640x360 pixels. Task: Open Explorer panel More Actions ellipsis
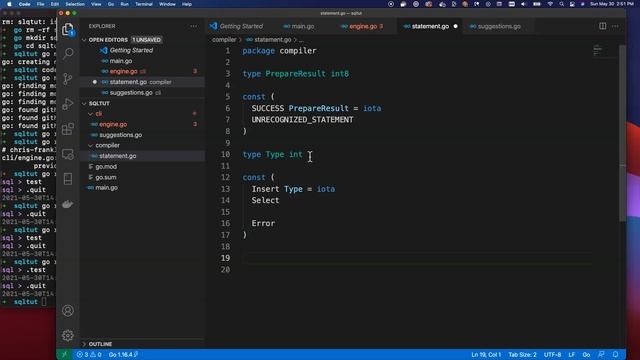tap(193, 26)
